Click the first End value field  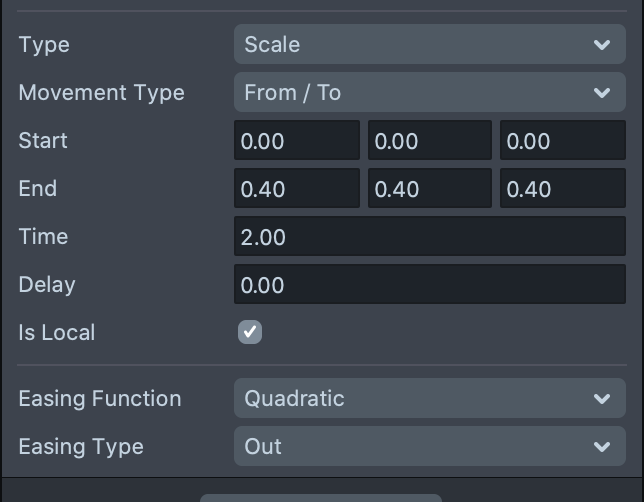coord(296,189)
